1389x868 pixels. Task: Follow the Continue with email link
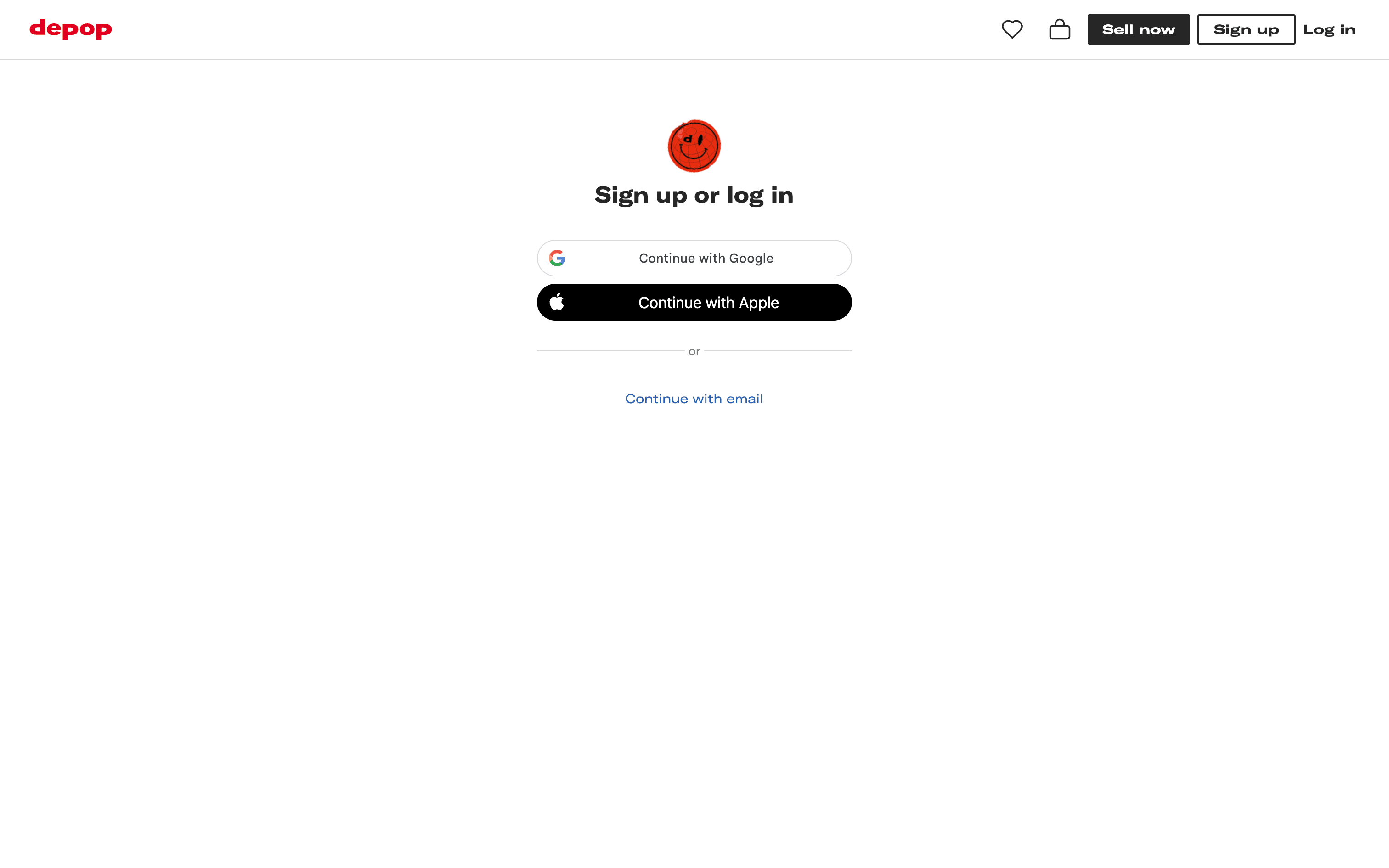(x=694, y=399)
